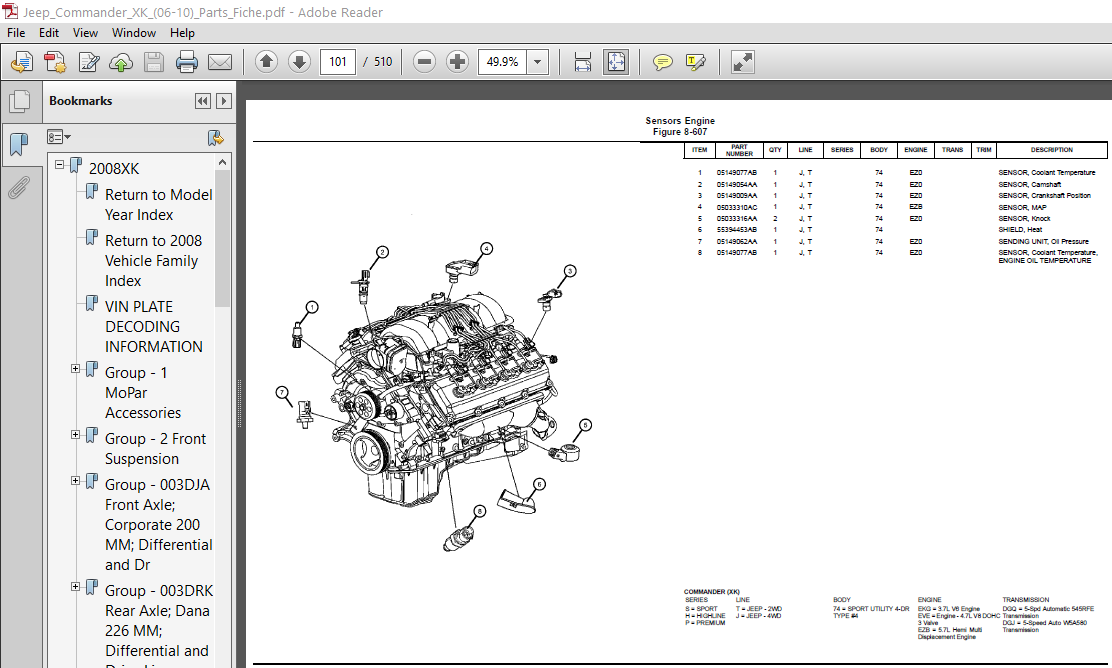
Task: Click the find current bookmark icon
Action: pyautogui.click(x=216, y=137)
